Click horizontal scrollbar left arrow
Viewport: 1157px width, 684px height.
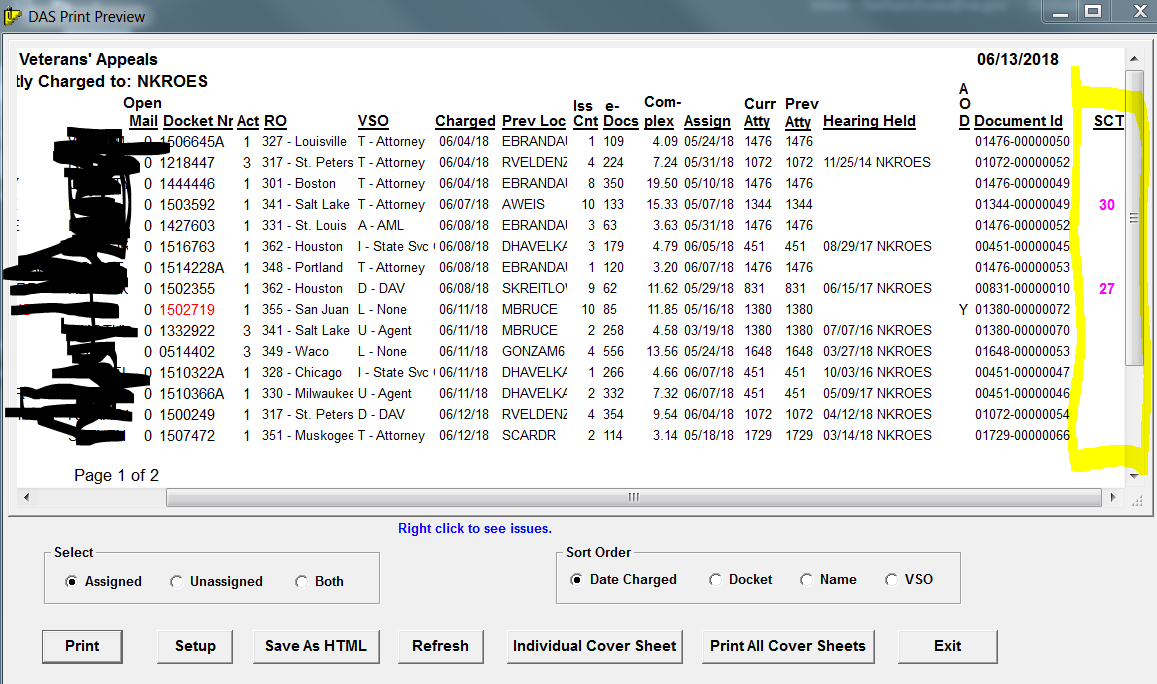click(27, 497)
